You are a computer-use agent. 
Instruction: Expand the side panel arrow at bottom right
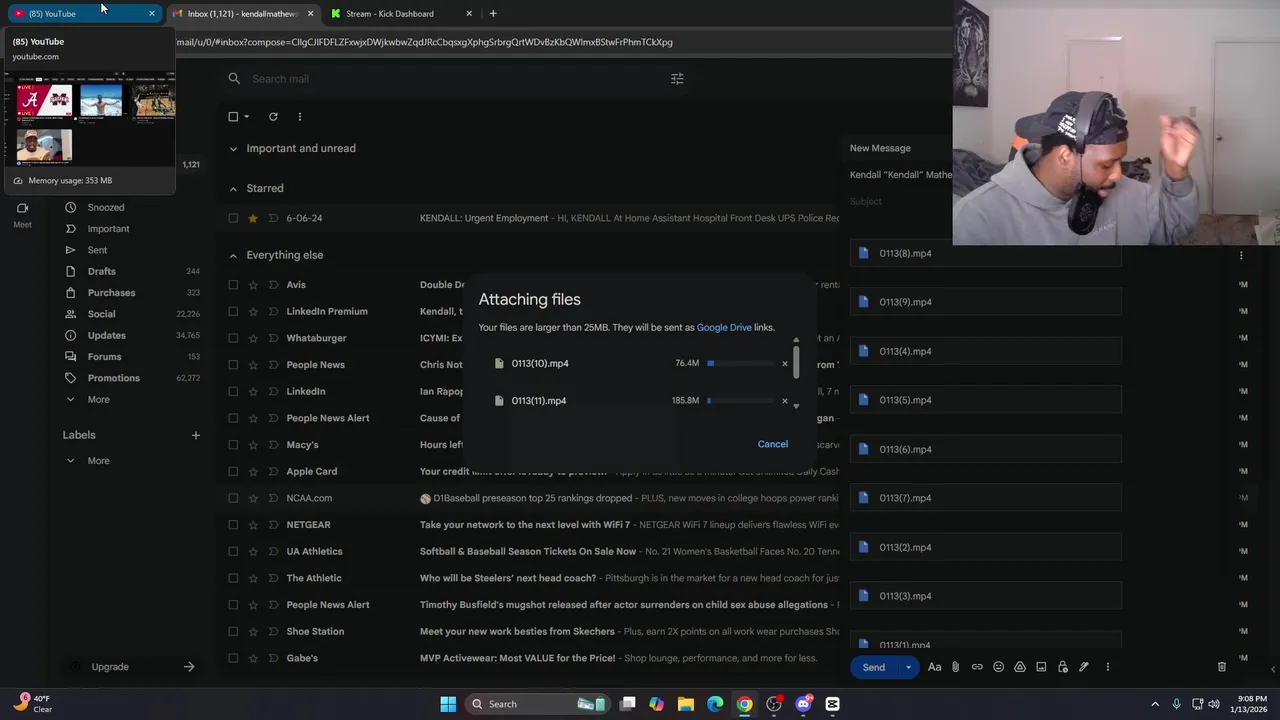[1273, 669]
